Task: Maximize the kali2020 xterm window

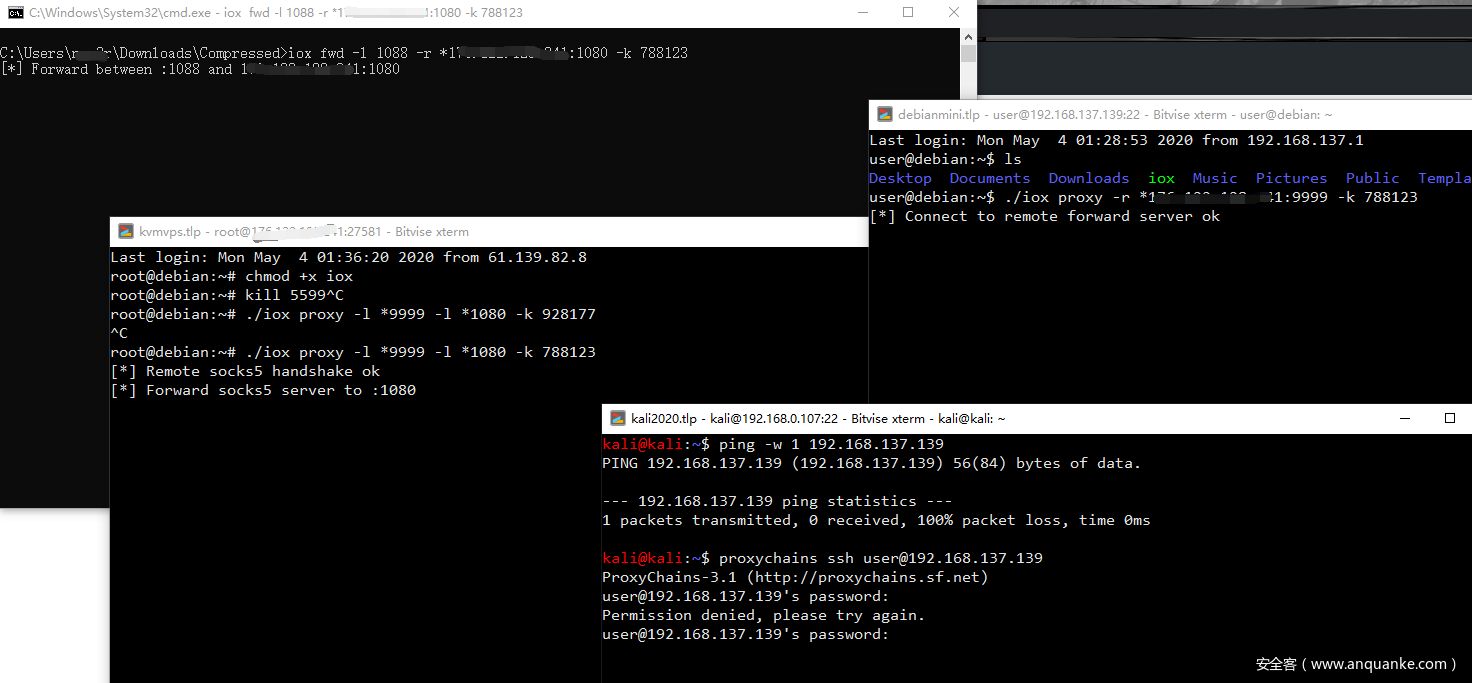Action: click(x=1450, y=418)
